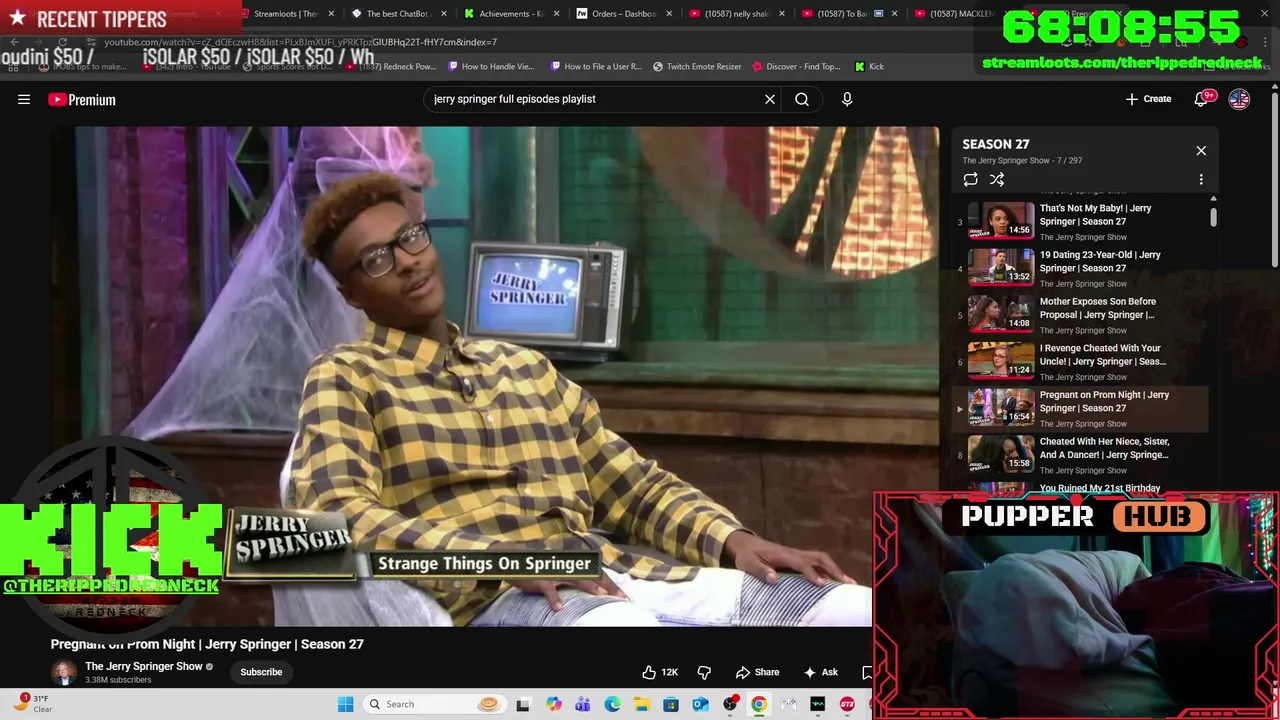Open the account avatar menu
The width and height of the screenshot is (1280, 720).
pos(1239,99)
